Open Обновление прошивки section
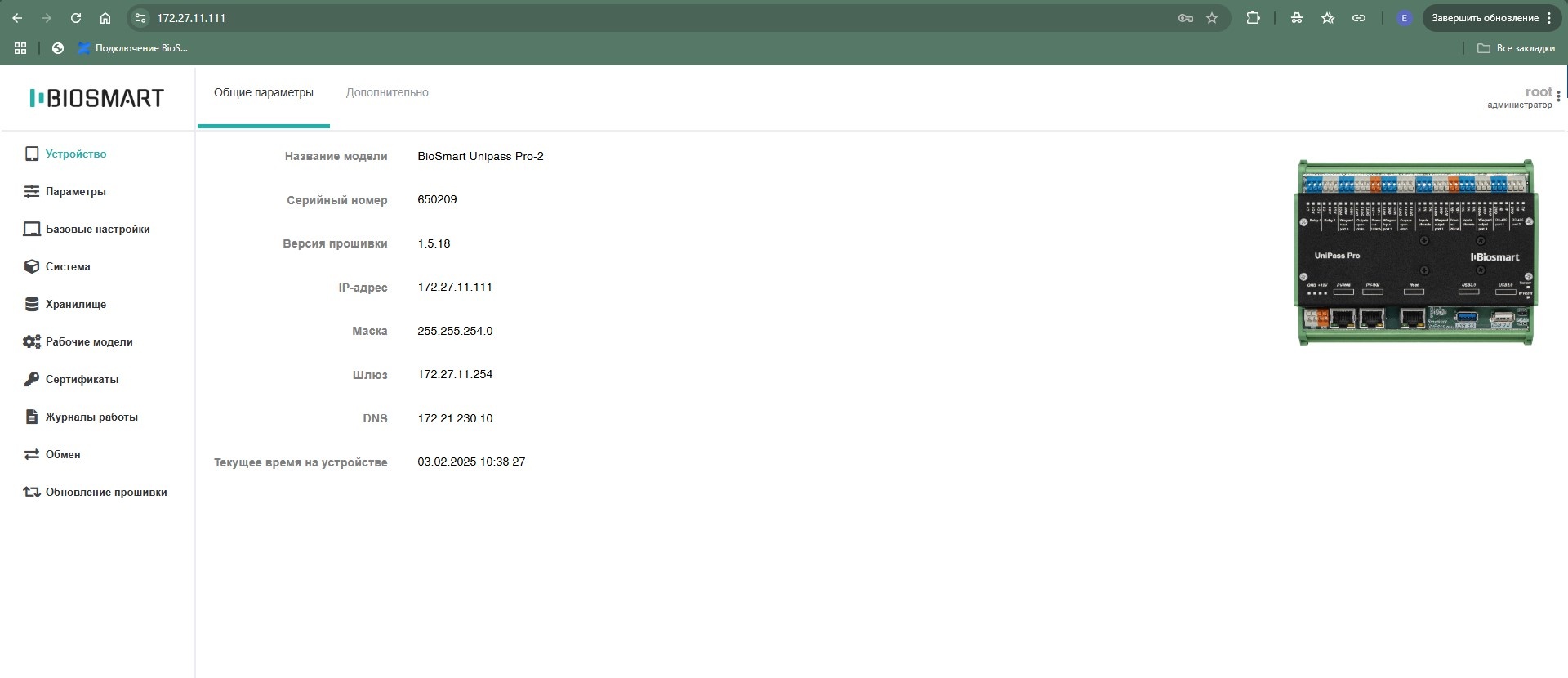 [x=106, y=492]
